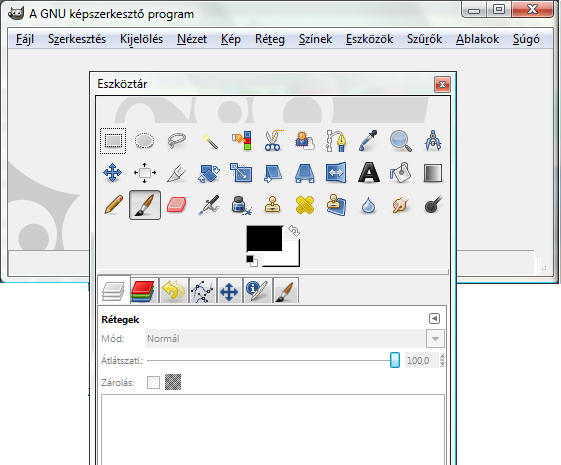The image size is (561, 465).
Task: Click the black foreground color swatch
Action: coord(264,239)
